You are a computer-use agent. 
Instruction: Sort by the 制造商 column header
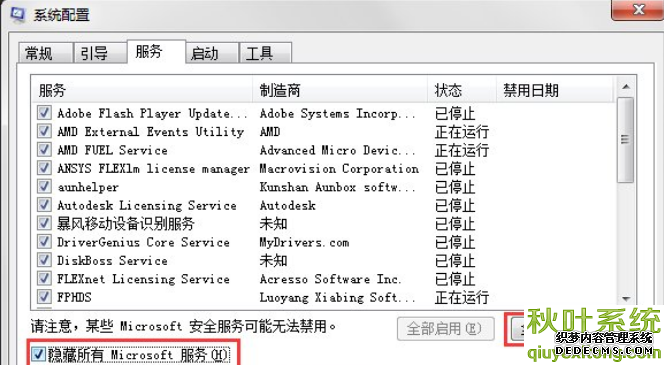point(340,90)
